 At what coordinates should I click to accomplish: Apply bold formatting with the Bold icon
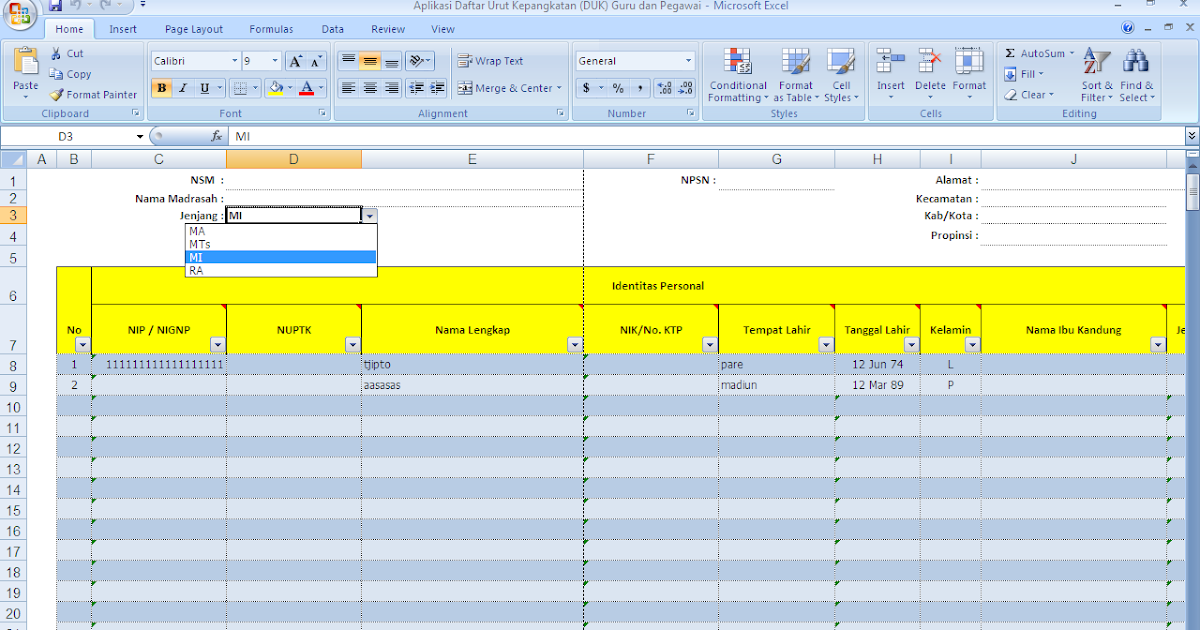coord(161,88)
